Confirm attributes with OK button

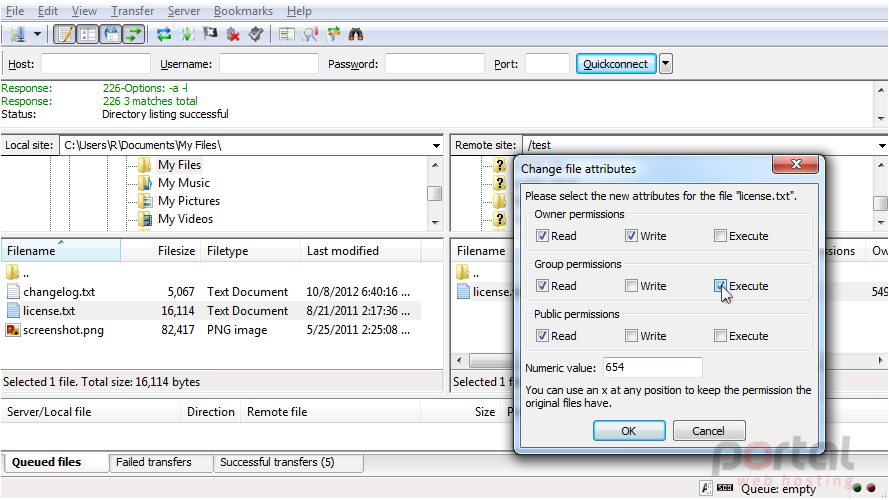click(x=629, y=431)
